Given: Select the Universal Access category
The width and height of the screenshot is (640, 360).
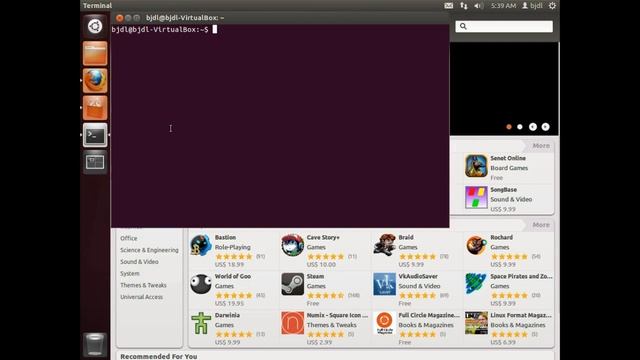Looking at the screenshot, I should click(141, 297).
